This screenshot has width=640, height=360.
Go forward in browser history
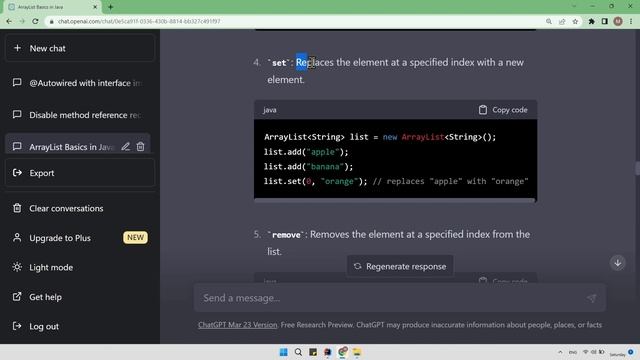pos(22,21)
